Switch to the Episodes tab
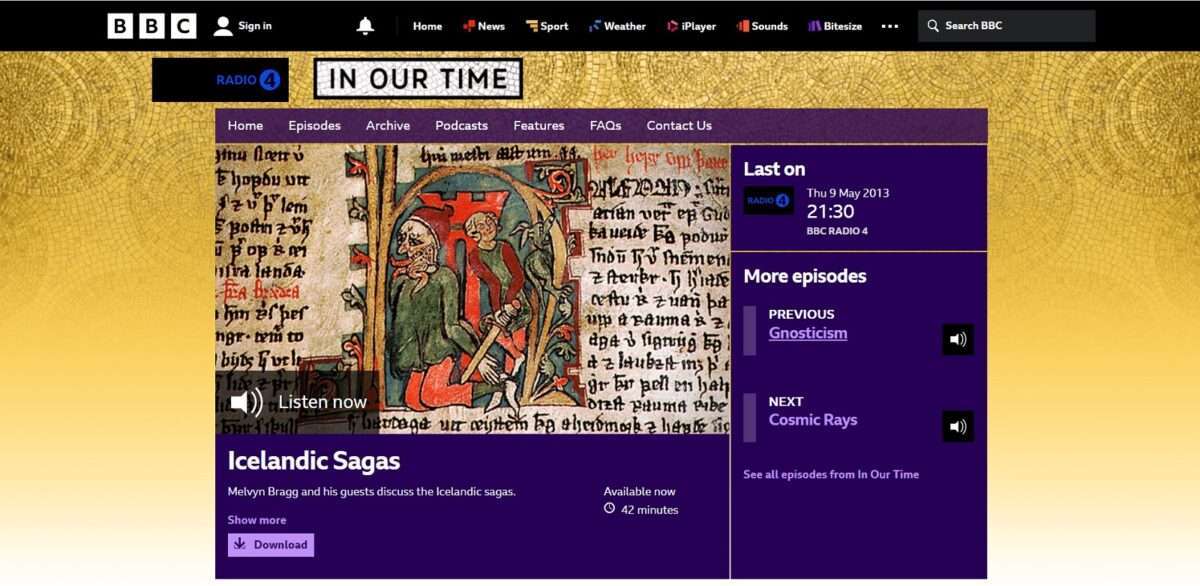 click(x=314, y=125)
